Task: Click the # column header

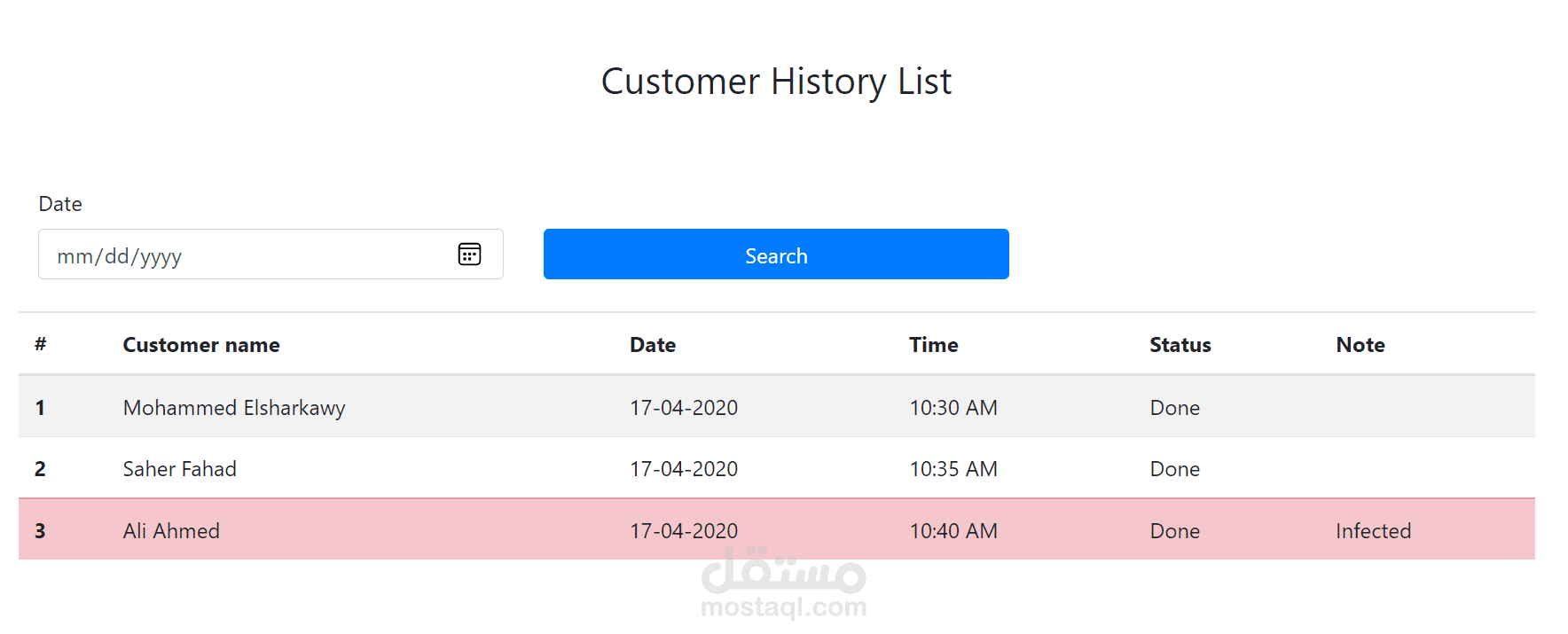Action: click(x=40, y=344)
